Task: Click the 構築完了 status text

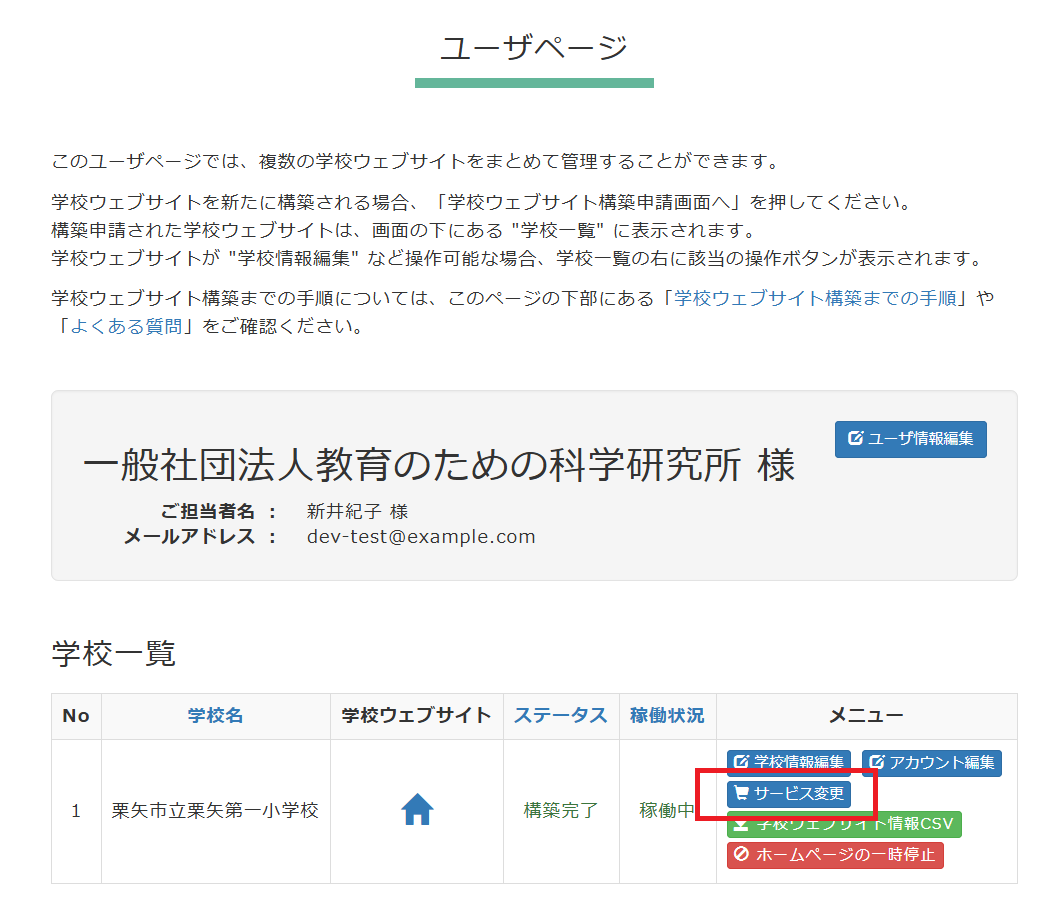Action: tap(560, 811)
